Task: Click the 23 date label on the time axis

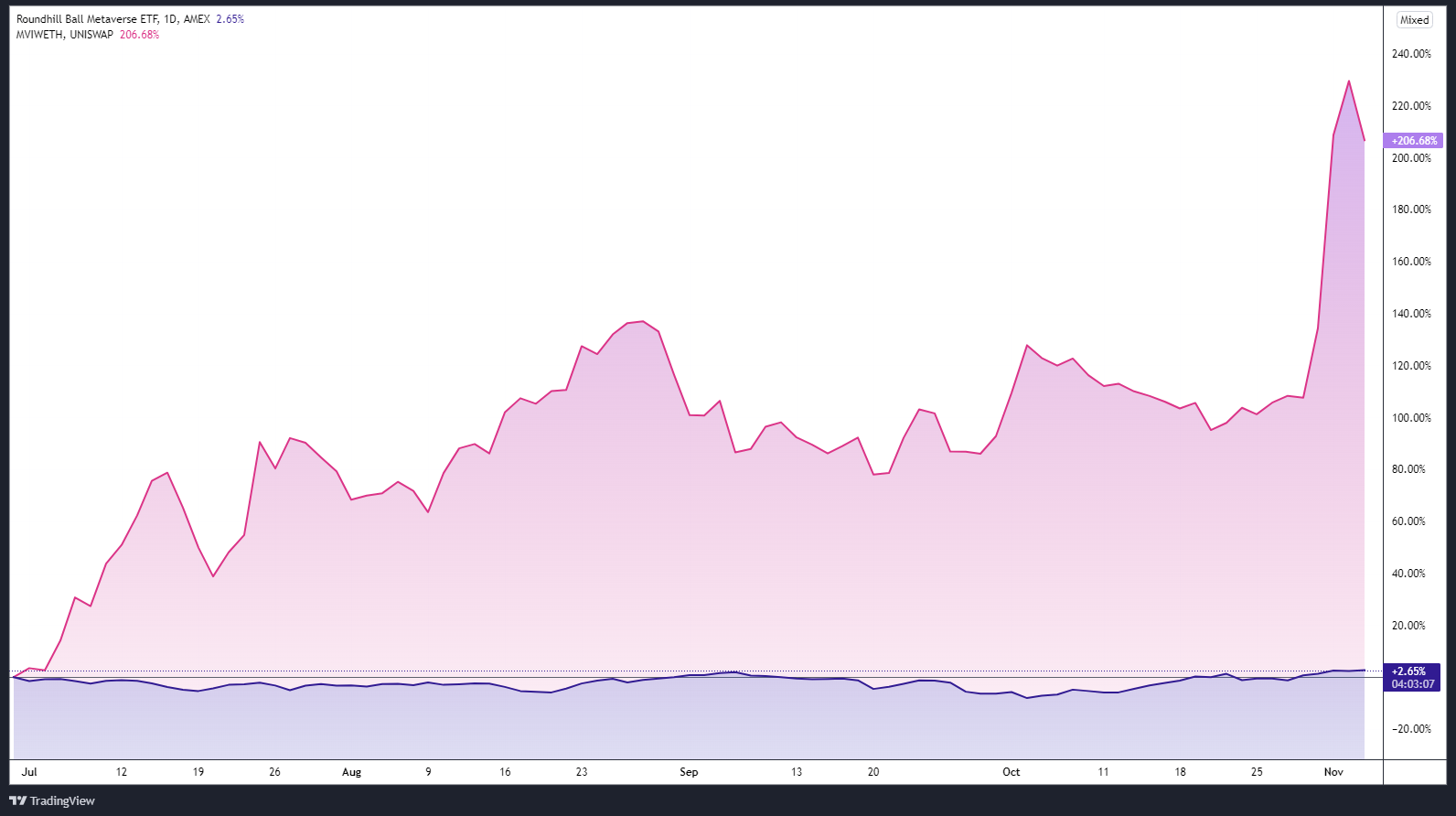Action: pyautogui.click(x=582, y=772)
